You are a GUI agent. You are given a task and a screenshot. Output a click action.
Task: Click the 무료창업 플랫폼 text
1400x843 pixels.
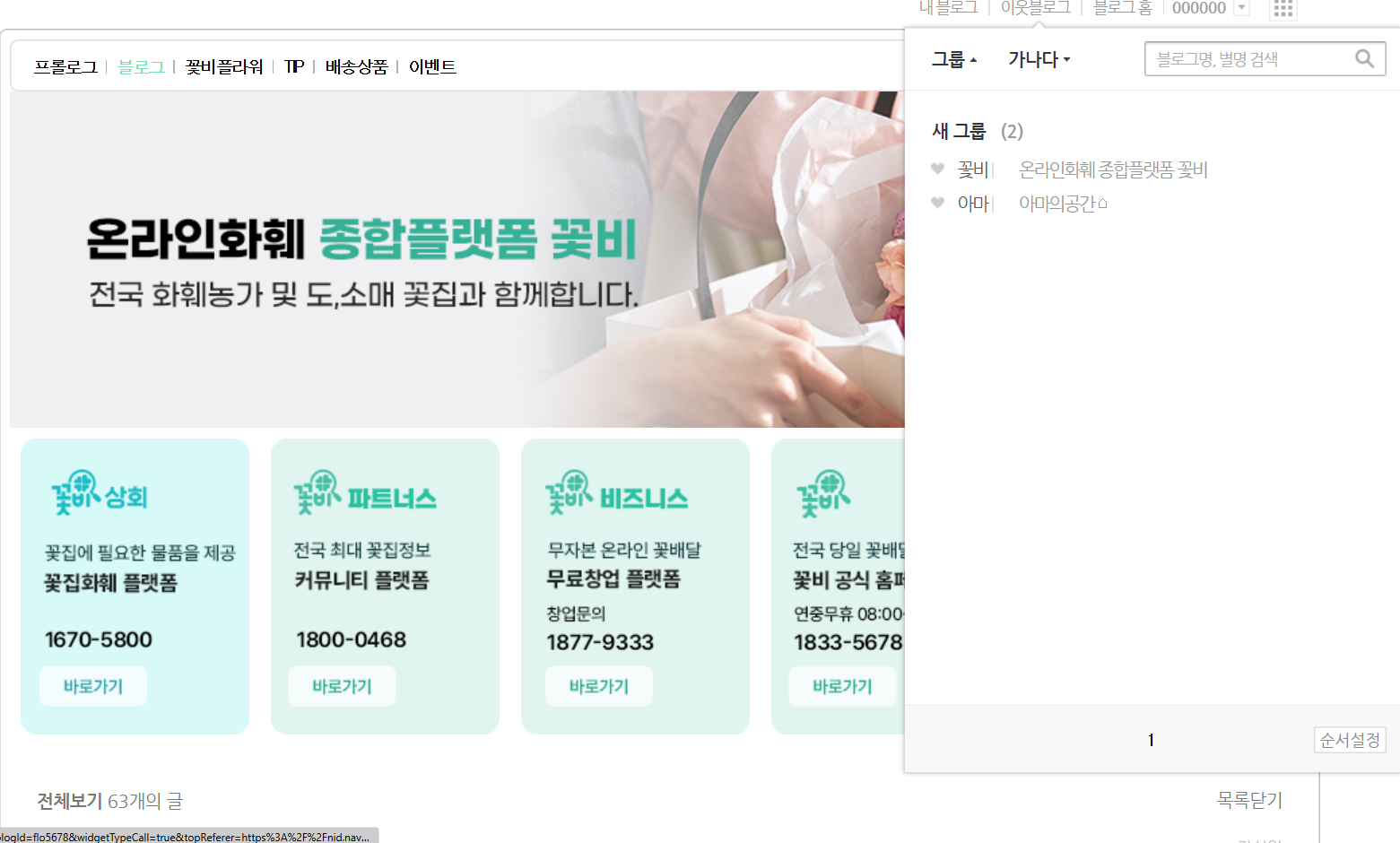tap(613, 578)
